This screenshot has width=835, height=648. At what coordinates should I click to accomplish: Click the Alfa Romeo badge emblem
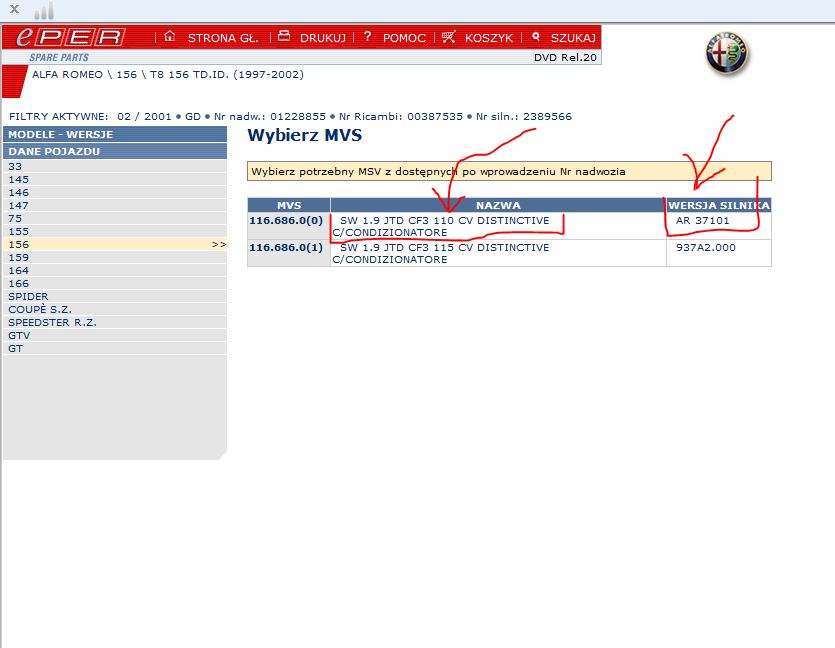coord(727,53)
